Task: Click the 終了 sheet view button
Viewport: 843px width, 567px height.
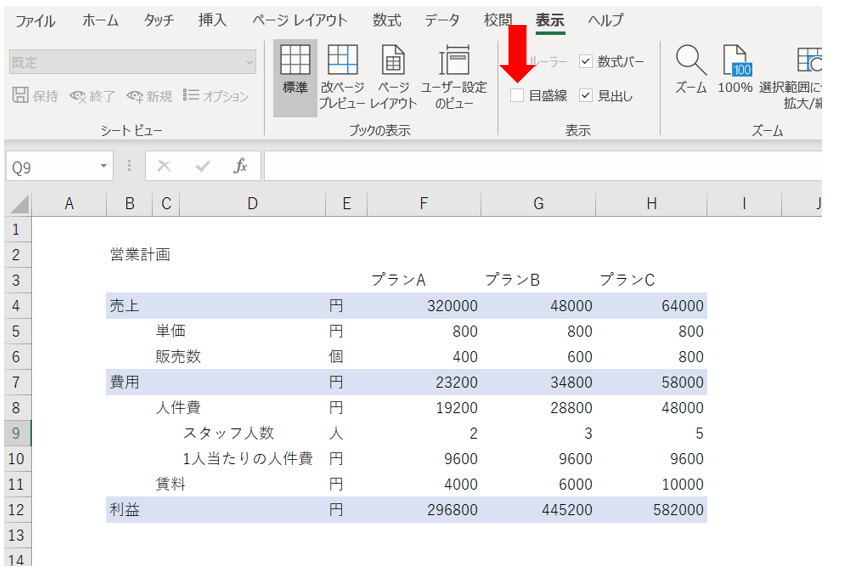Action: pos(92,96)
